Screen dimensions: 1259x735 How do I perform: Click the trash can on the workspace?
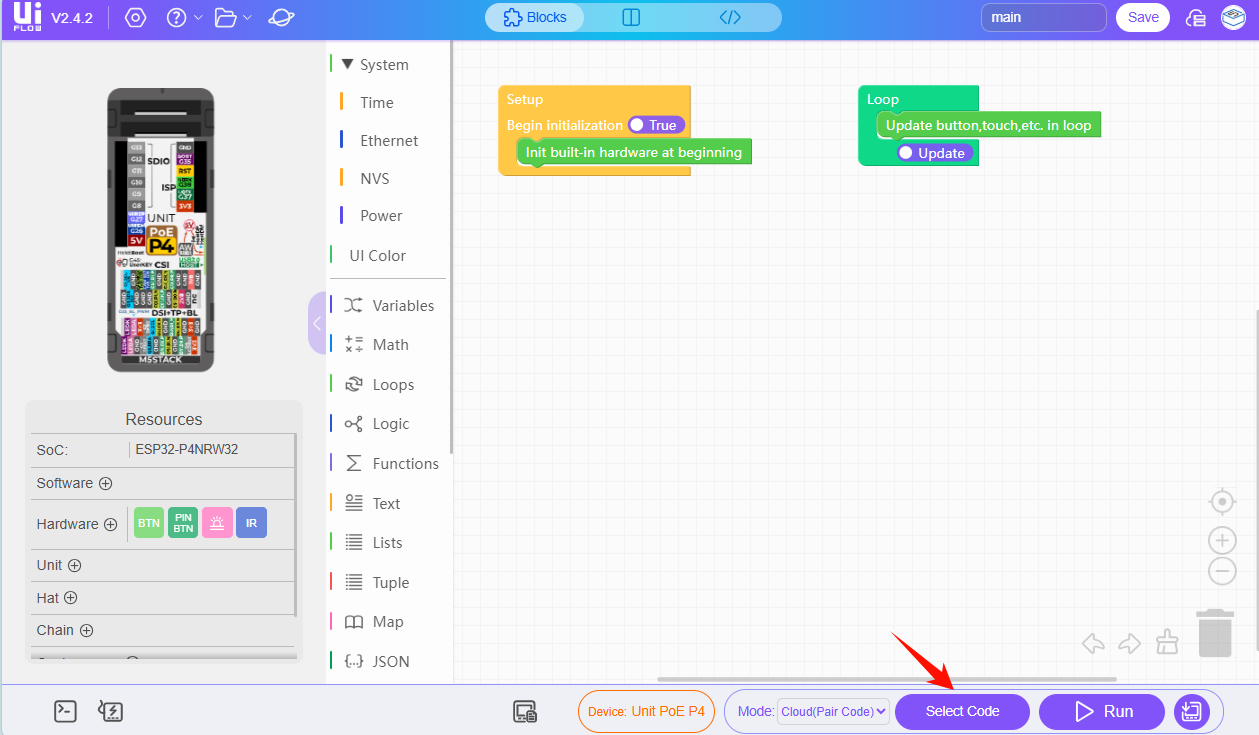pyautogui.click(x=1214, y=634)
